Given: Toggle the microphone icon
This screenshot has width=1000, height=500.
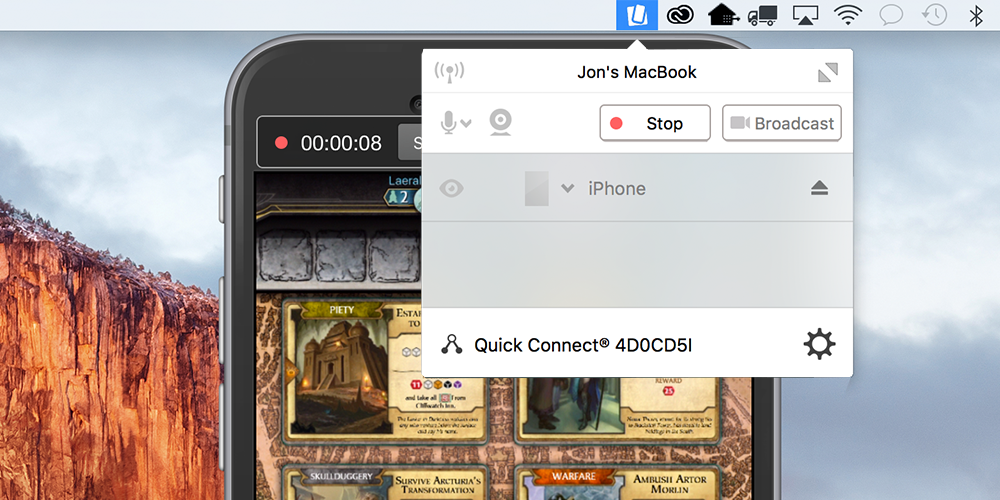Looking at the screenshot, I should 449,122.
